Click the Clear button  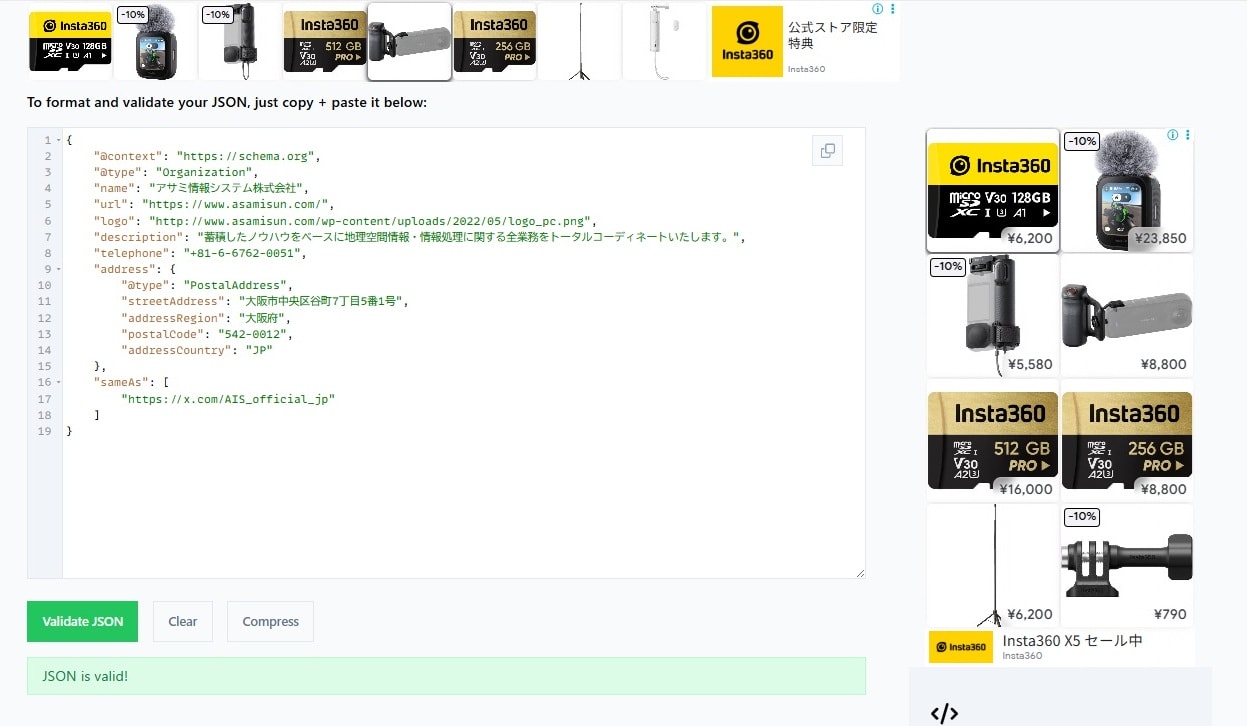[182, 621]
